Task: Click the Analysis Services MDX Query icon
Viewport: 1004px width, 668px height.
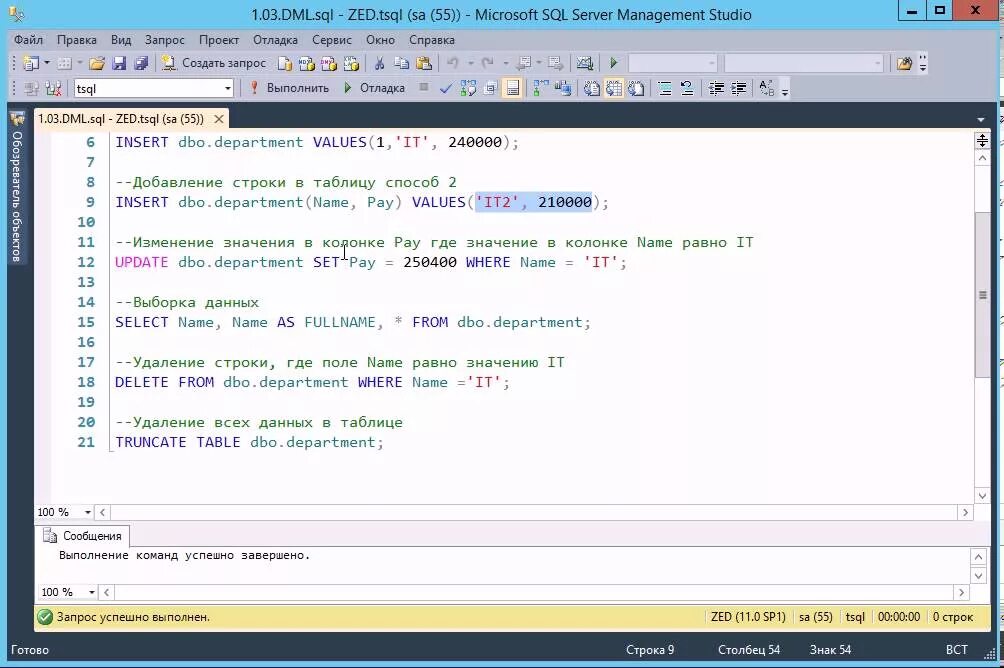Action: click(307, 63)
